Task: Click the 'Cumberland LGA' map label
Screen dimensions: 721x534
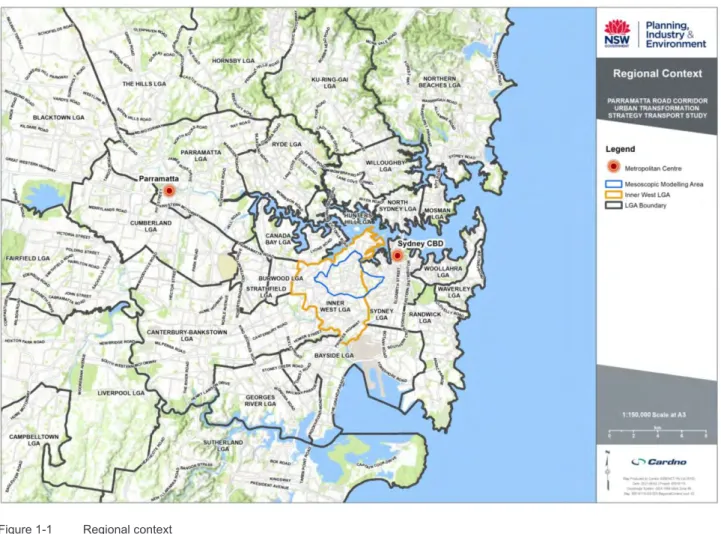Action: point(150,226)
